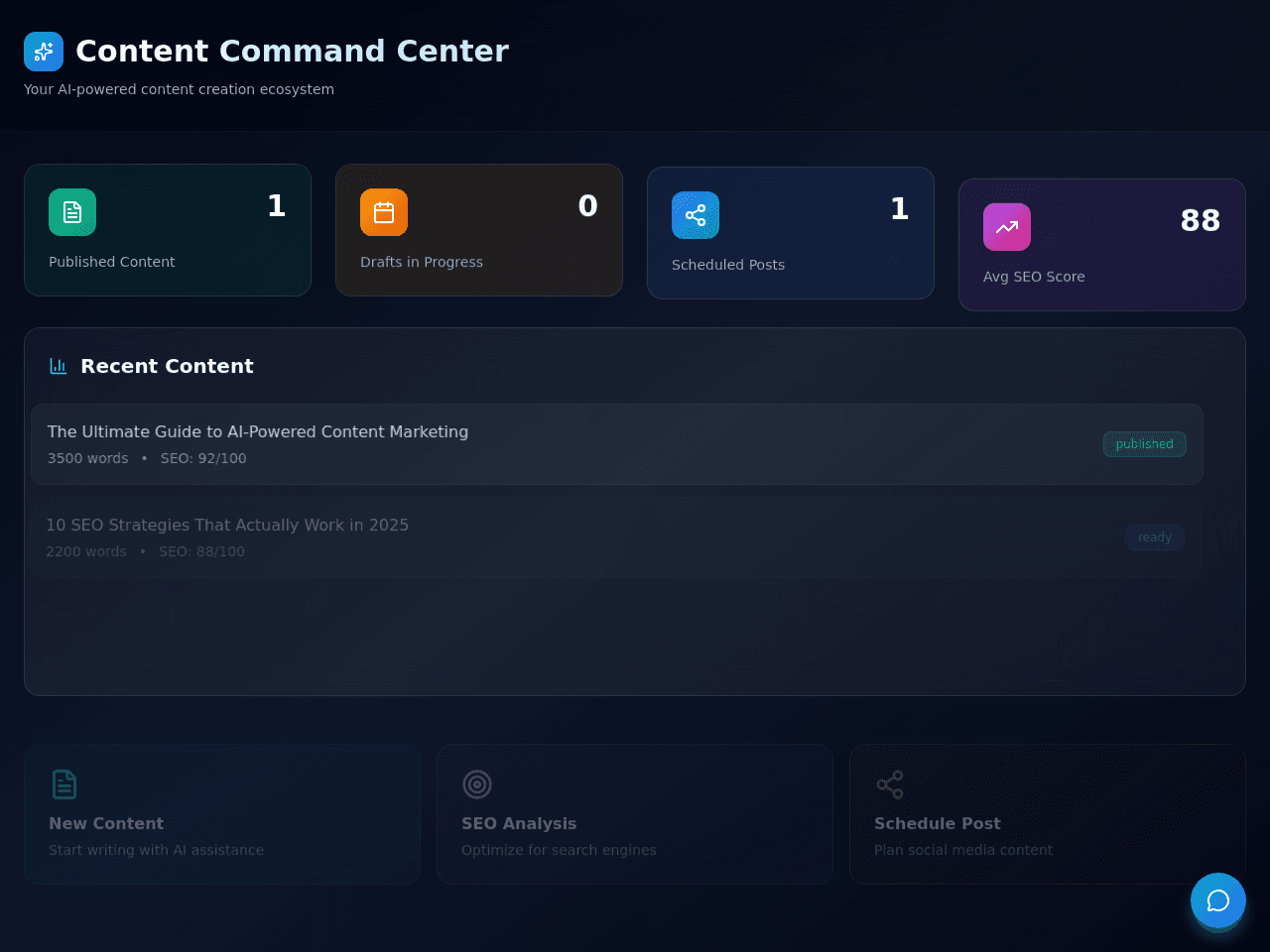The height and width of the screenshot is (952, 1270).
Task: Open the Schedule Post action card
Action: (1048, 814)
